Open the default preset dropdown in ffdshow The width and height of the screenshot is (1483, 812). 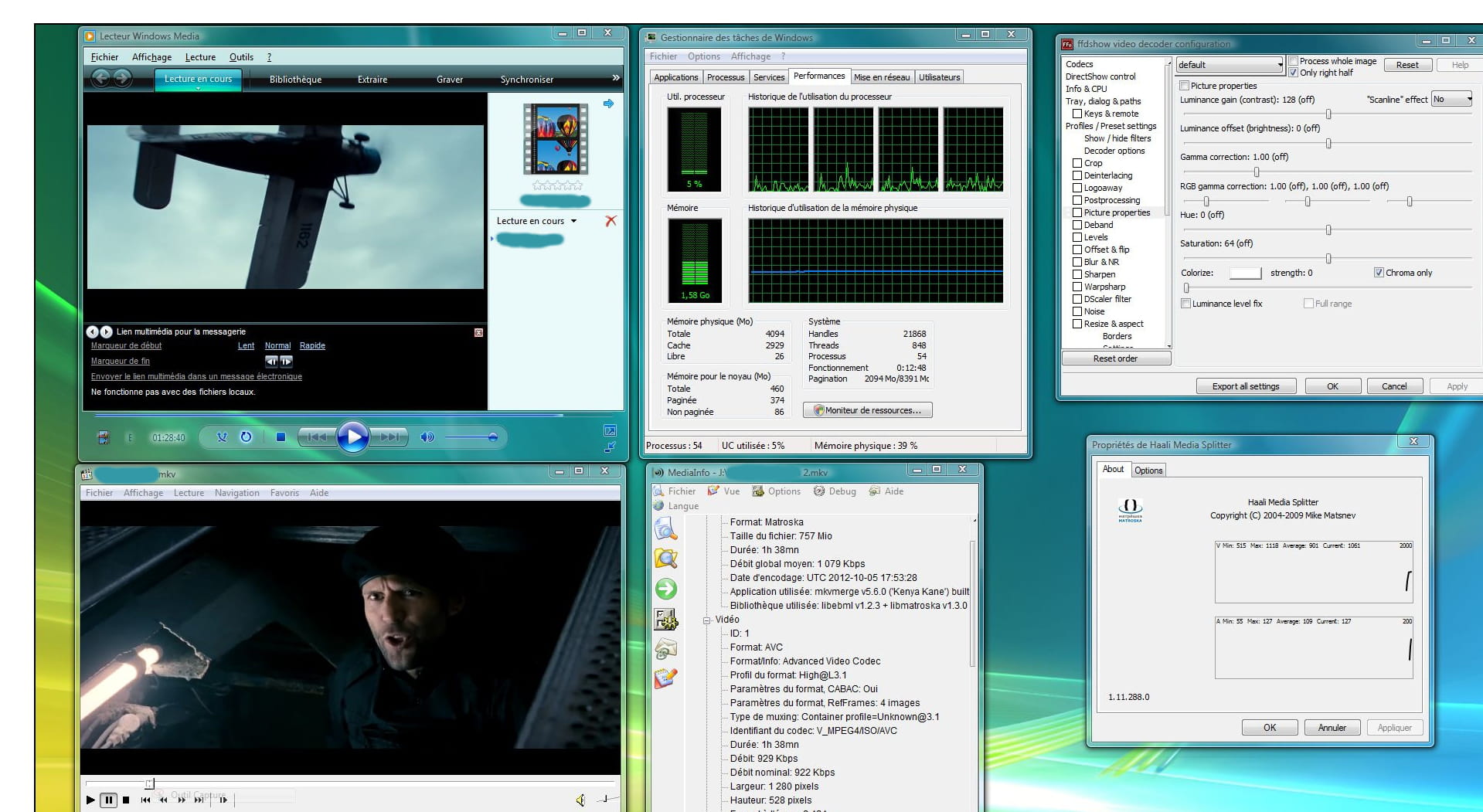point(1230,65)
